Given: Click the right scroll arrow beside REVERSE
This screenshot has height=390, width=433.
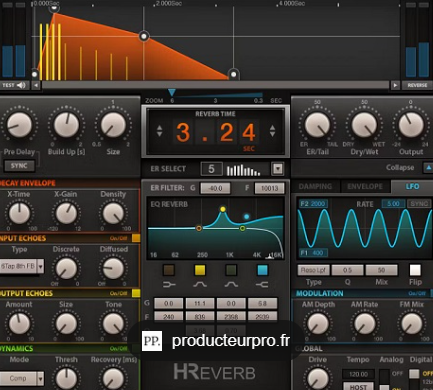Looking at the screenshot, I should (395, 85).
